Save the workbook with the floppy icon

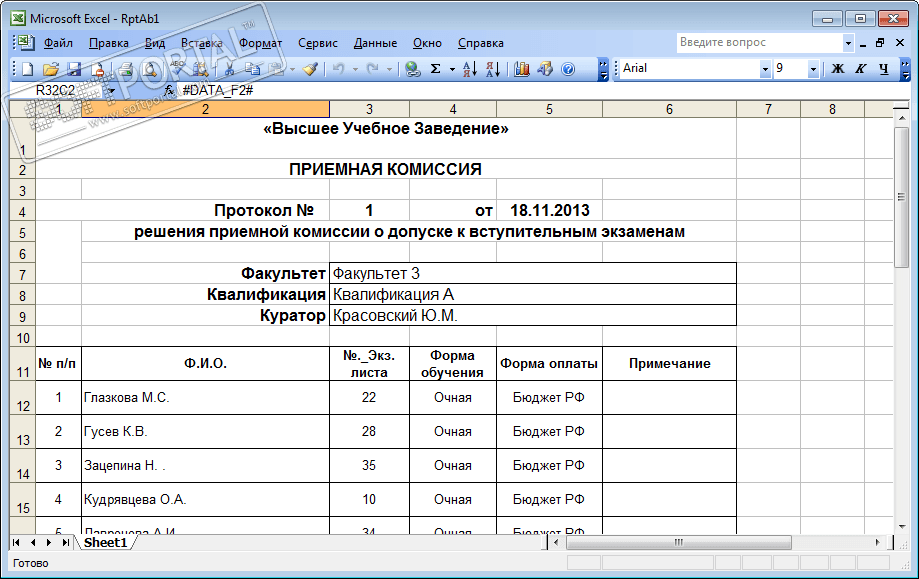coord(74,69)
